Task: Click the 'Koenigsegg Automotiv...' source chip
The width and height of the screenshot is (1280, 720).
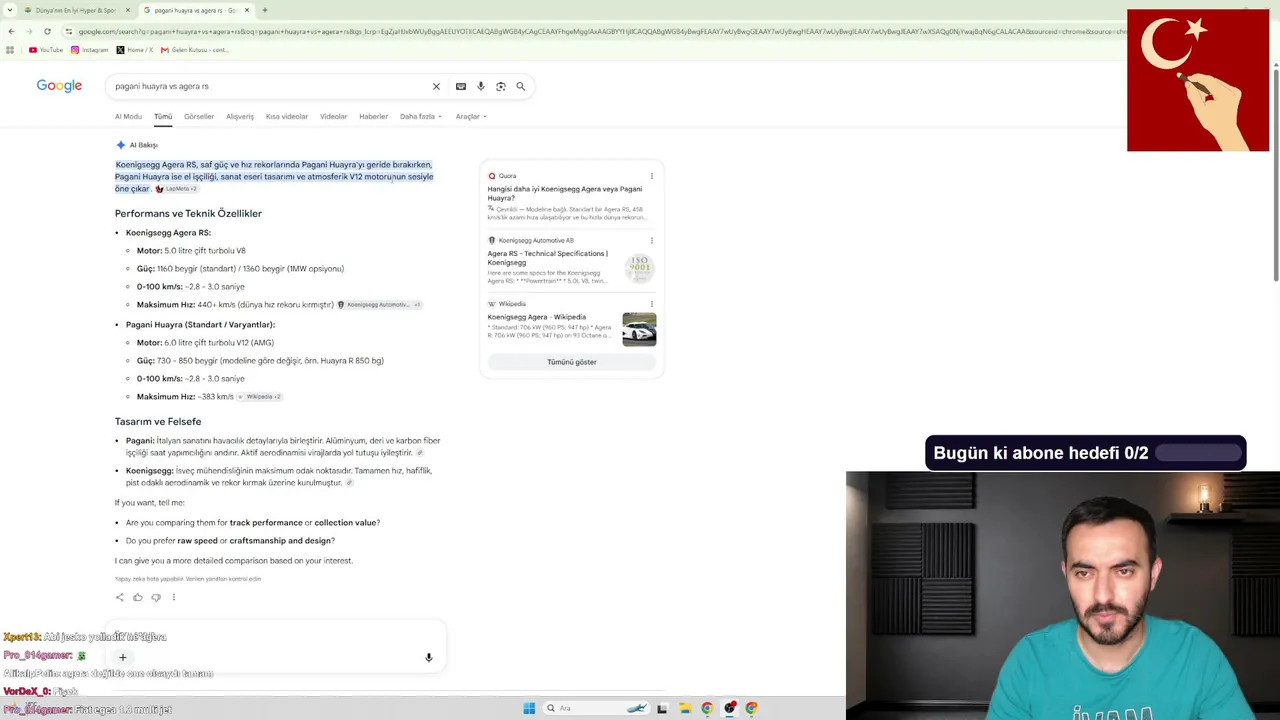Action: point(379,305)
